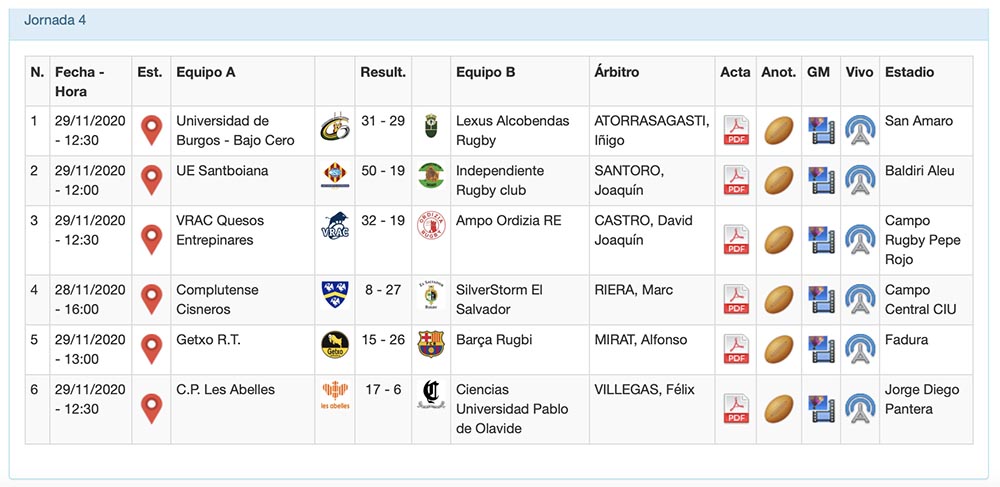This screenshot has height=487, width=1000.
Task: Open PDF match report for Burgos vs Alcobendas
Action: pos(737,131)
